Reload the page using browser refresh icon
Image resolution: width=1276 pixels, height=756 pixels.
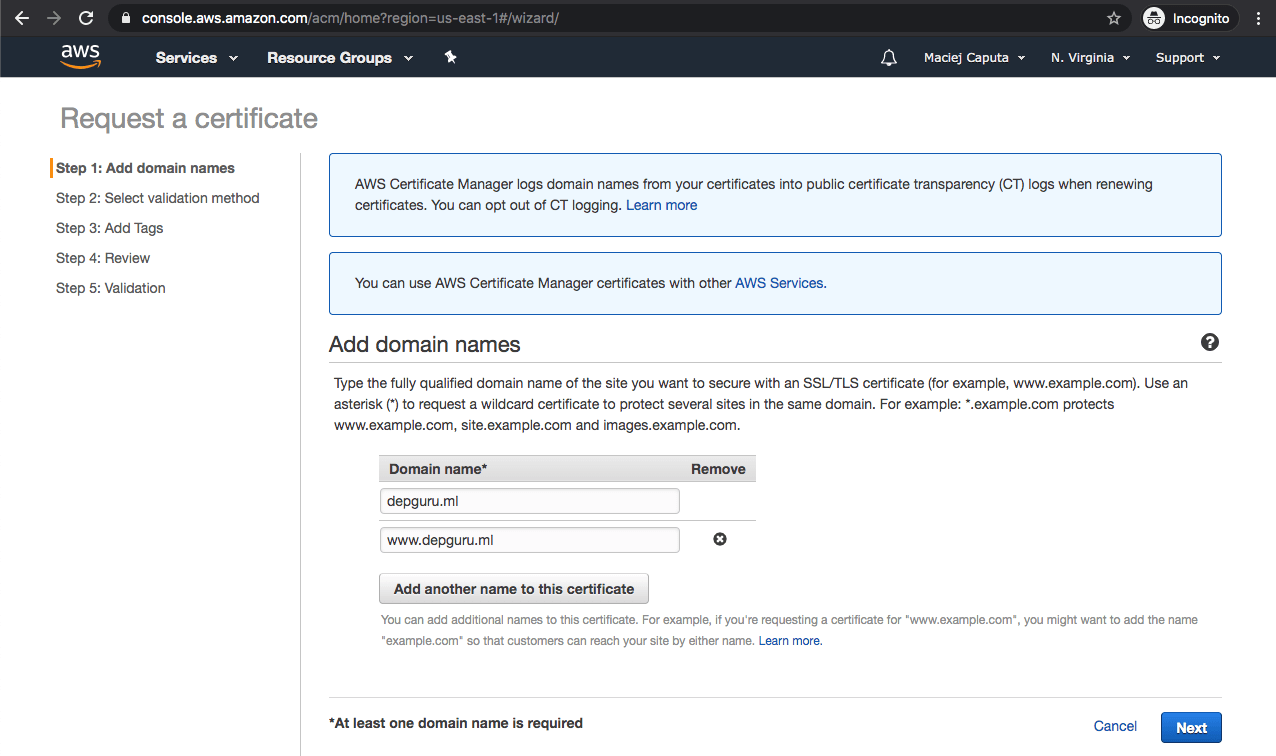86,18
